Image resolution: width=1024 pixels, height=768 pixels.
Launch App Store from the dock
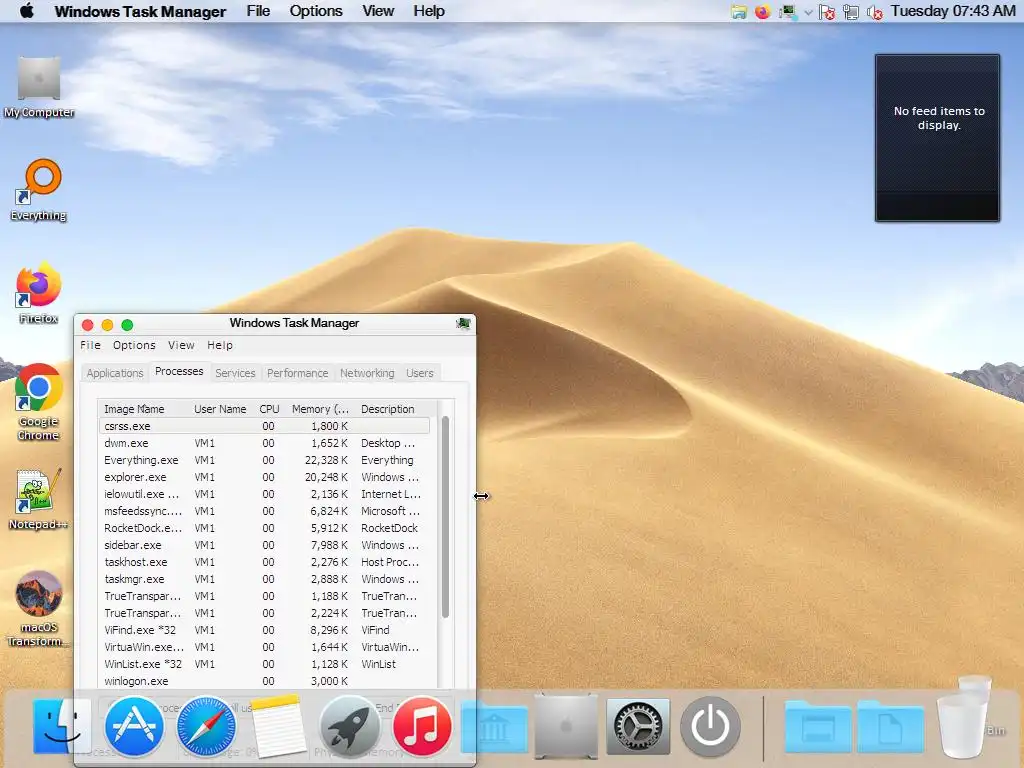pos(134,726)
